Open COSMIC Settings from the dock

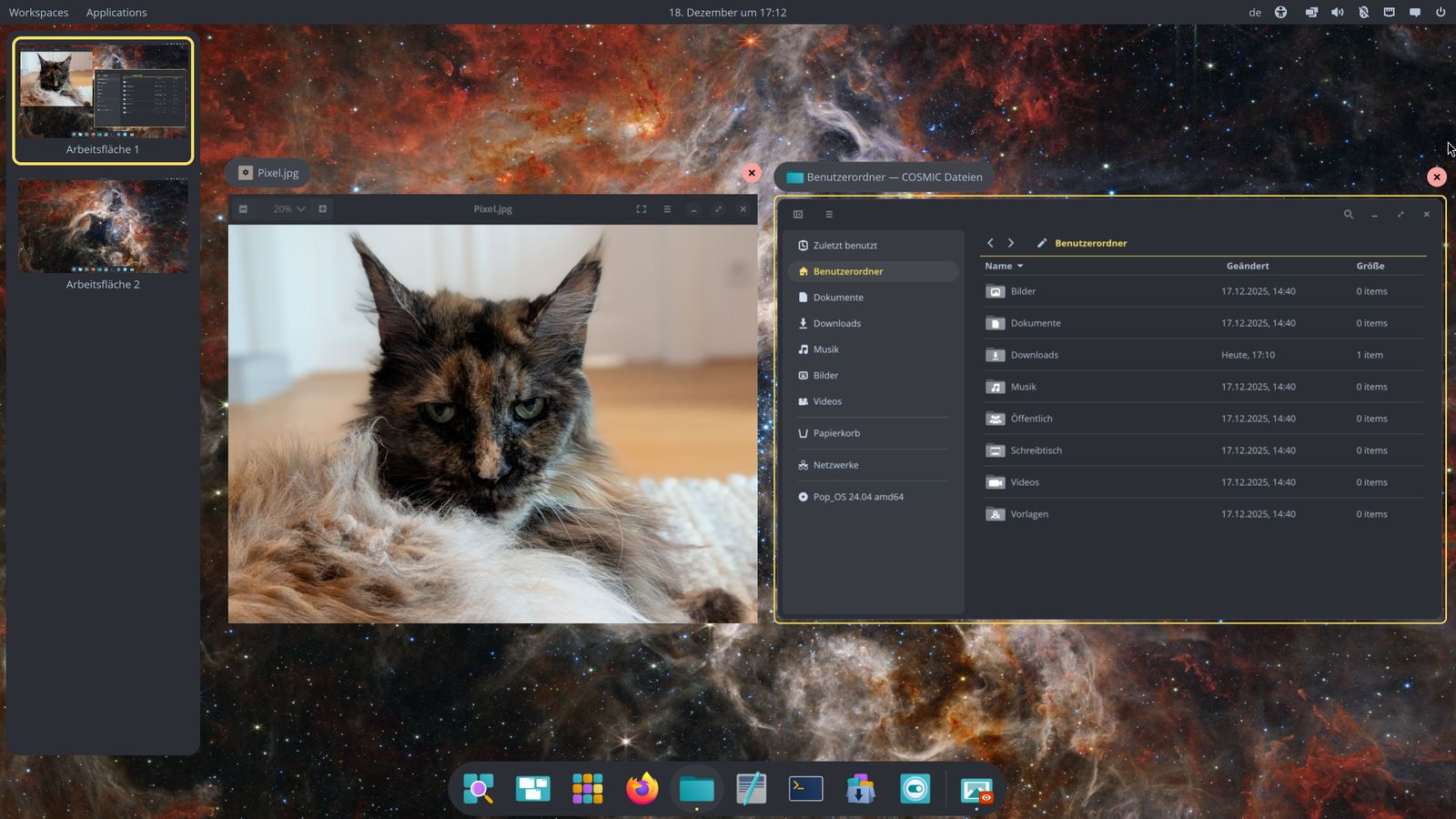point(915,789)
